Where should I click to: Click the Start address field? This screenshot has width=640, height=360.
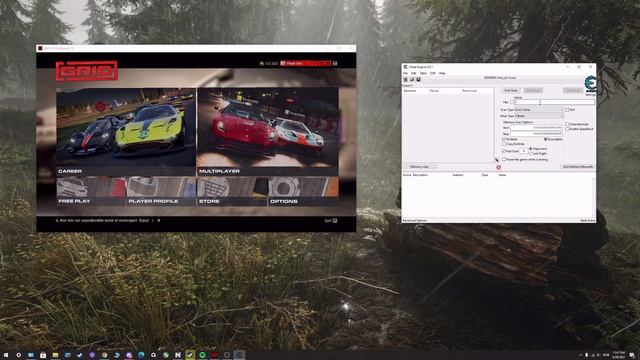pos(536,128)
